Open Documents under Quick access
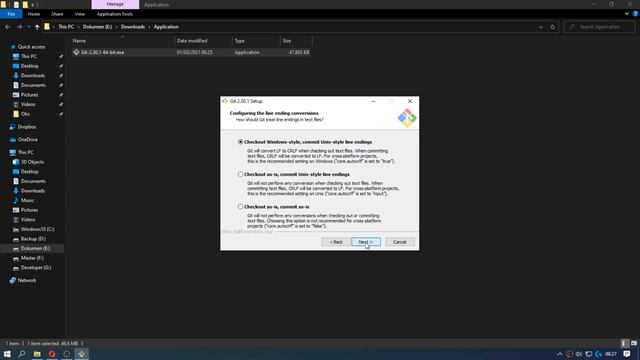Viewport: 640px width, 360px height. 33,85
